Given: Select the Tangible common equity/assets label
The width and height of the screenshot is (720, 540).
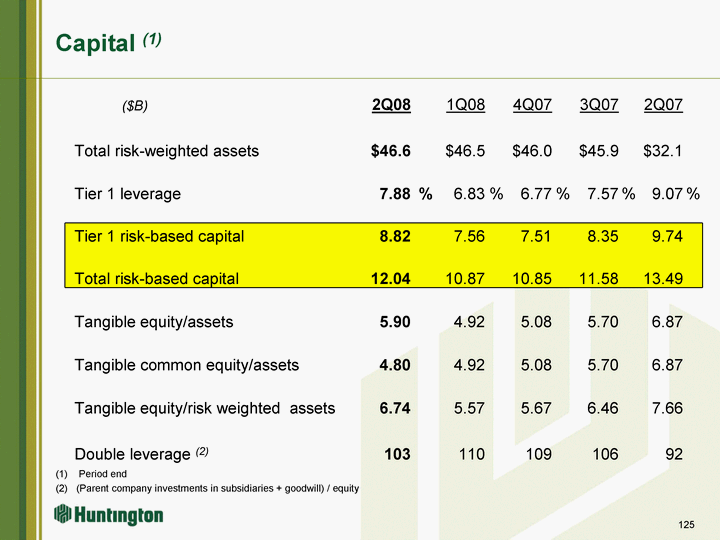Looking at the screenshot, I should click(x=186, y=365).
